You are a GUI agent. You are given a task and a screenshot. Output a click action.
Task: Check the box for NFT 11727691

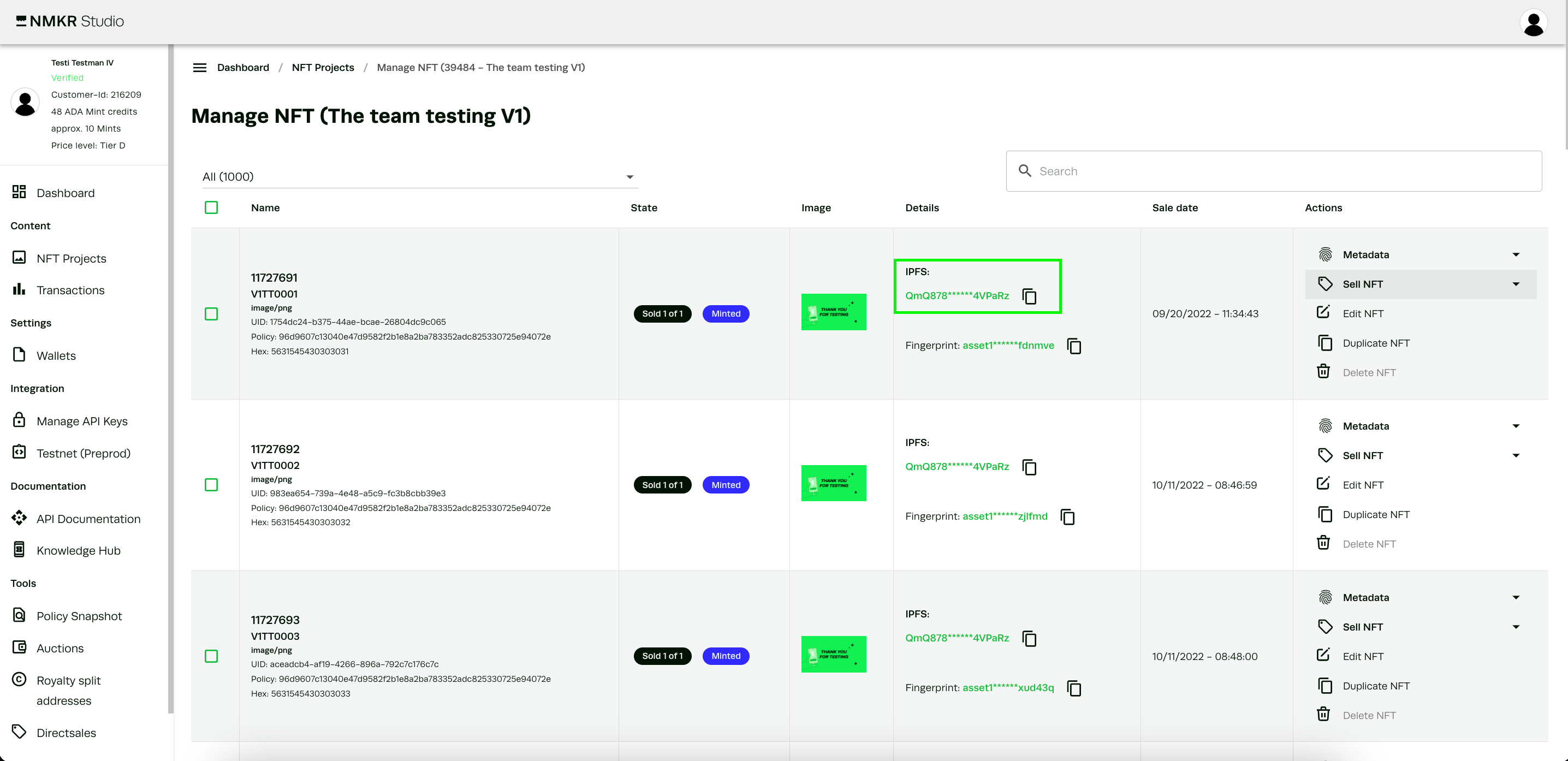pyautogui.click(x=211, y=313)
